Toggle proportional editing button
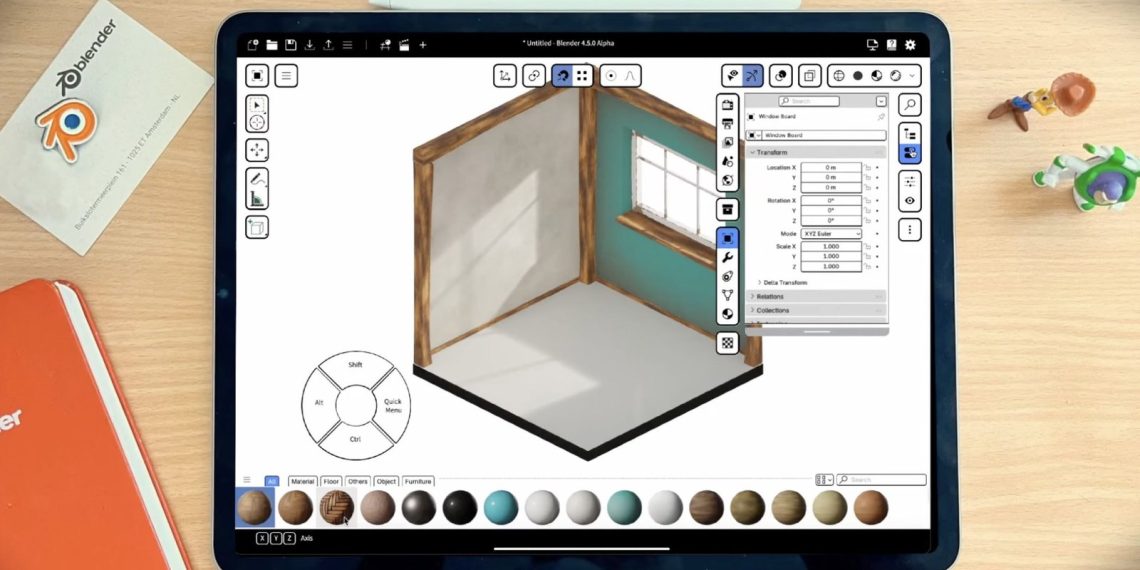 [609, 76]
